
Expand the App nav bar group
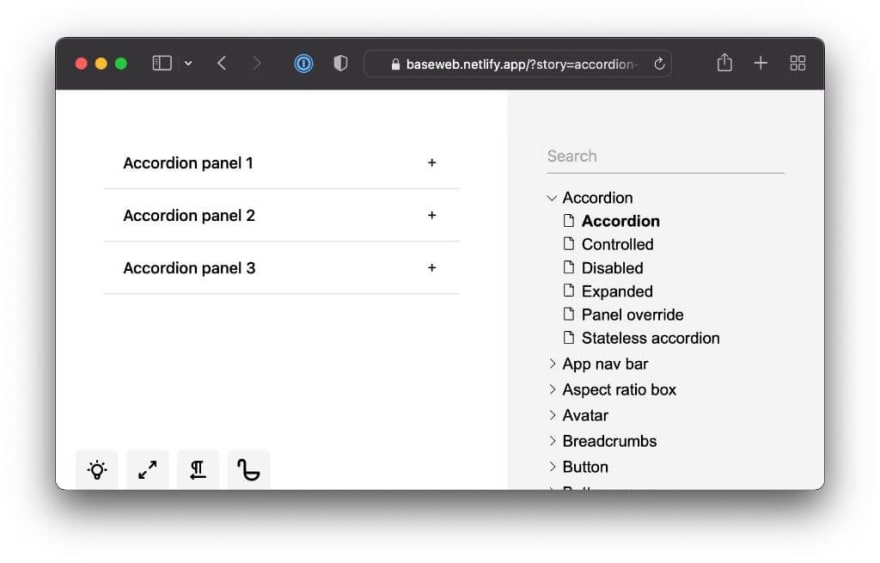(x=552, y=364)
